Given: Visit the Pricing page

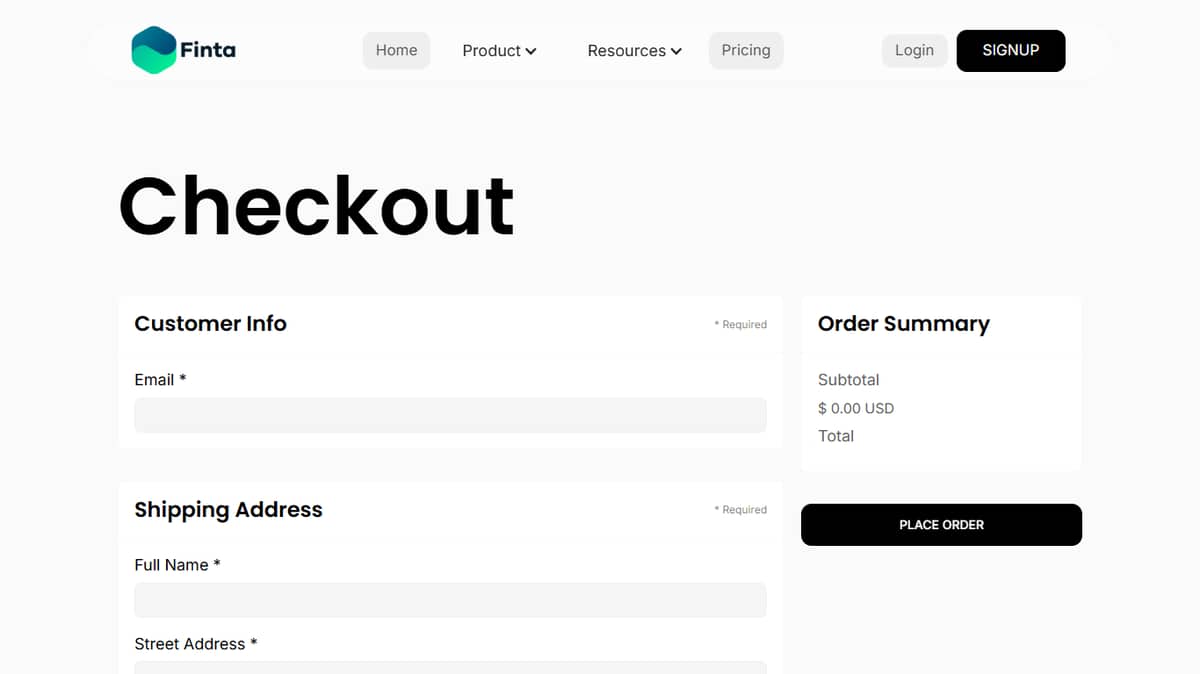Looking at the screenshot, I should (746, 50).
